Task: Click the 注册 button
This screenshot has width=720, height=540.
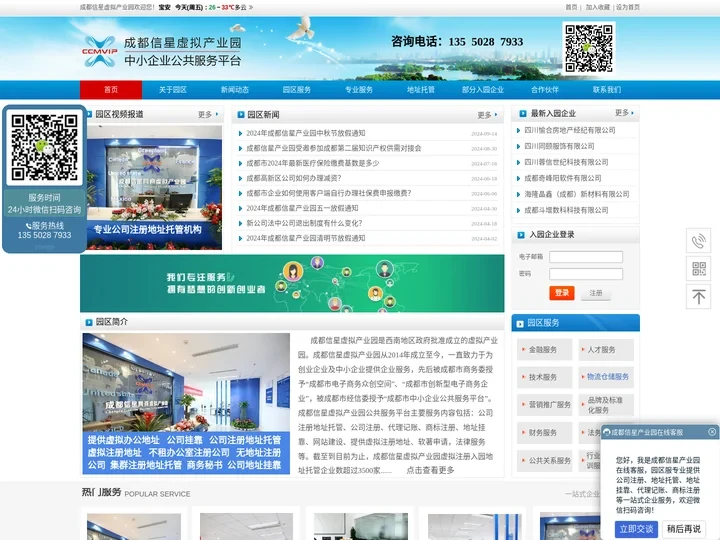Action: [596, 293]
